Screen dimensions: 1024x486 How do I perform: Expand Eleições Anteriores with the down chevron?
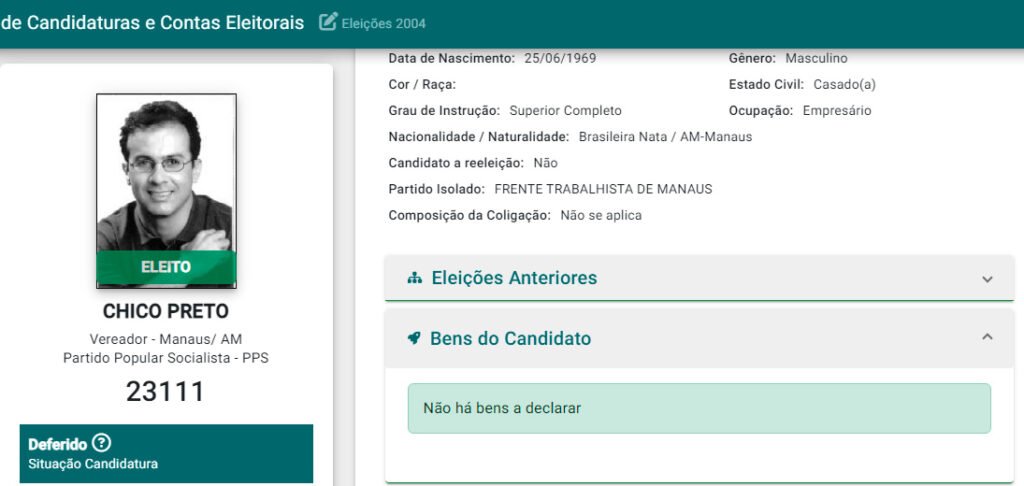987,279
